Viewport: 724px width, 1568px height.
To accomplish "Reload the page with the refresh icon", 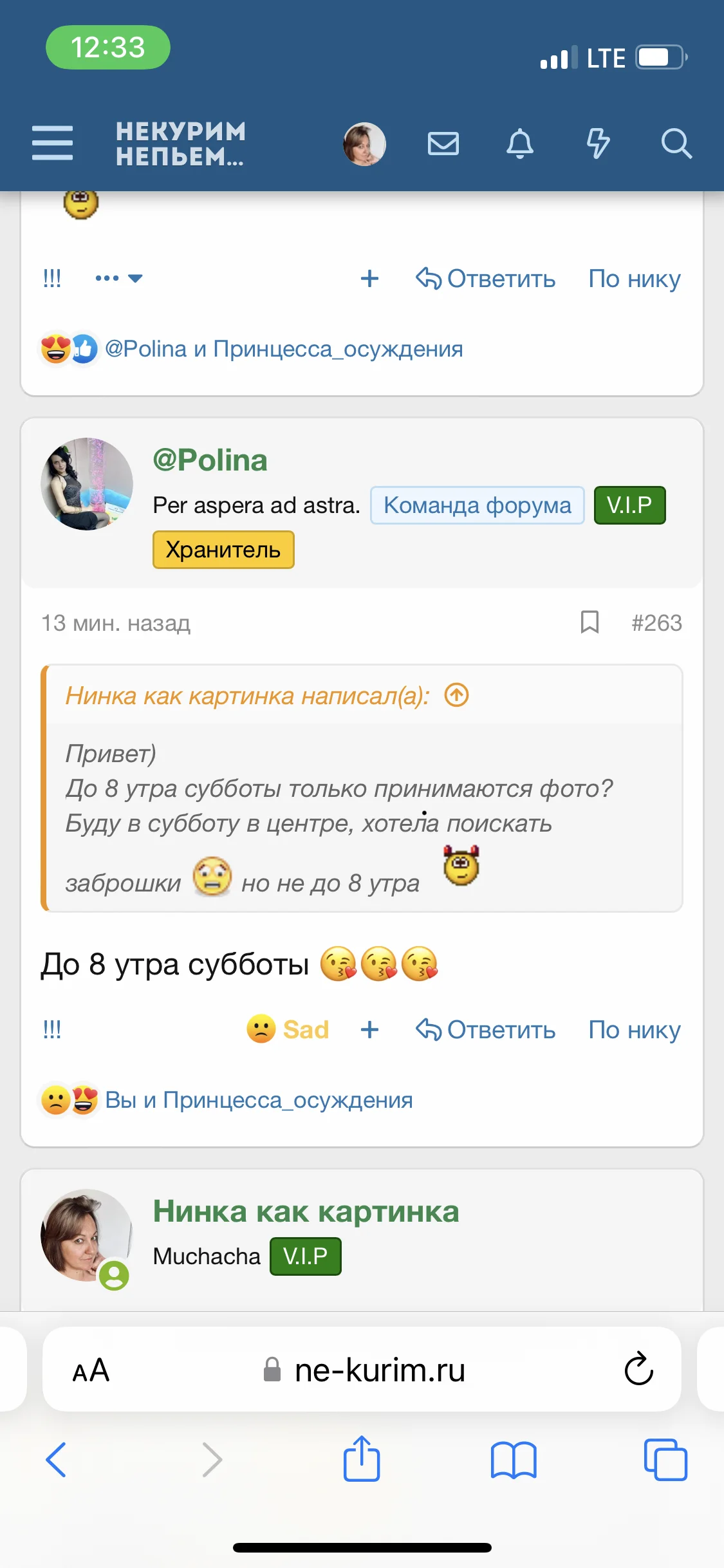I will 638,1370.
